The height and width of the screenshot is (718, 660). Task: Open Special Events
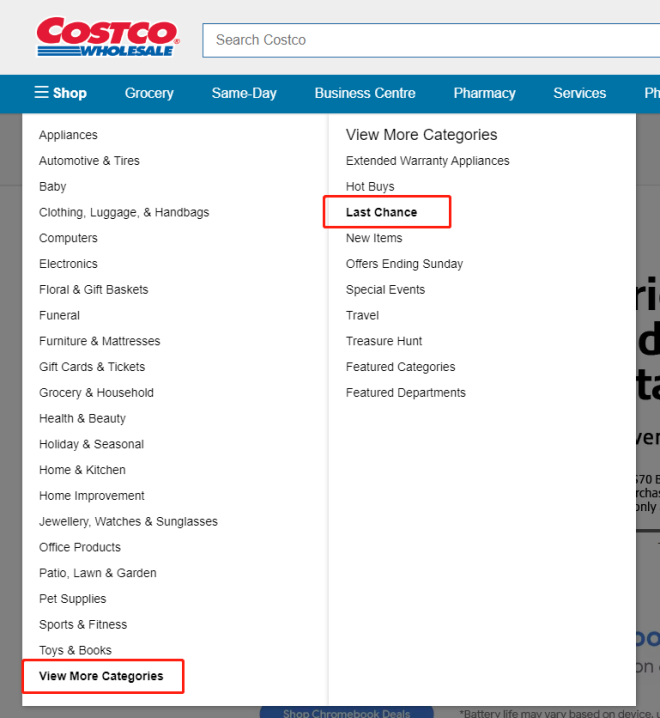(x=386, y=290)
